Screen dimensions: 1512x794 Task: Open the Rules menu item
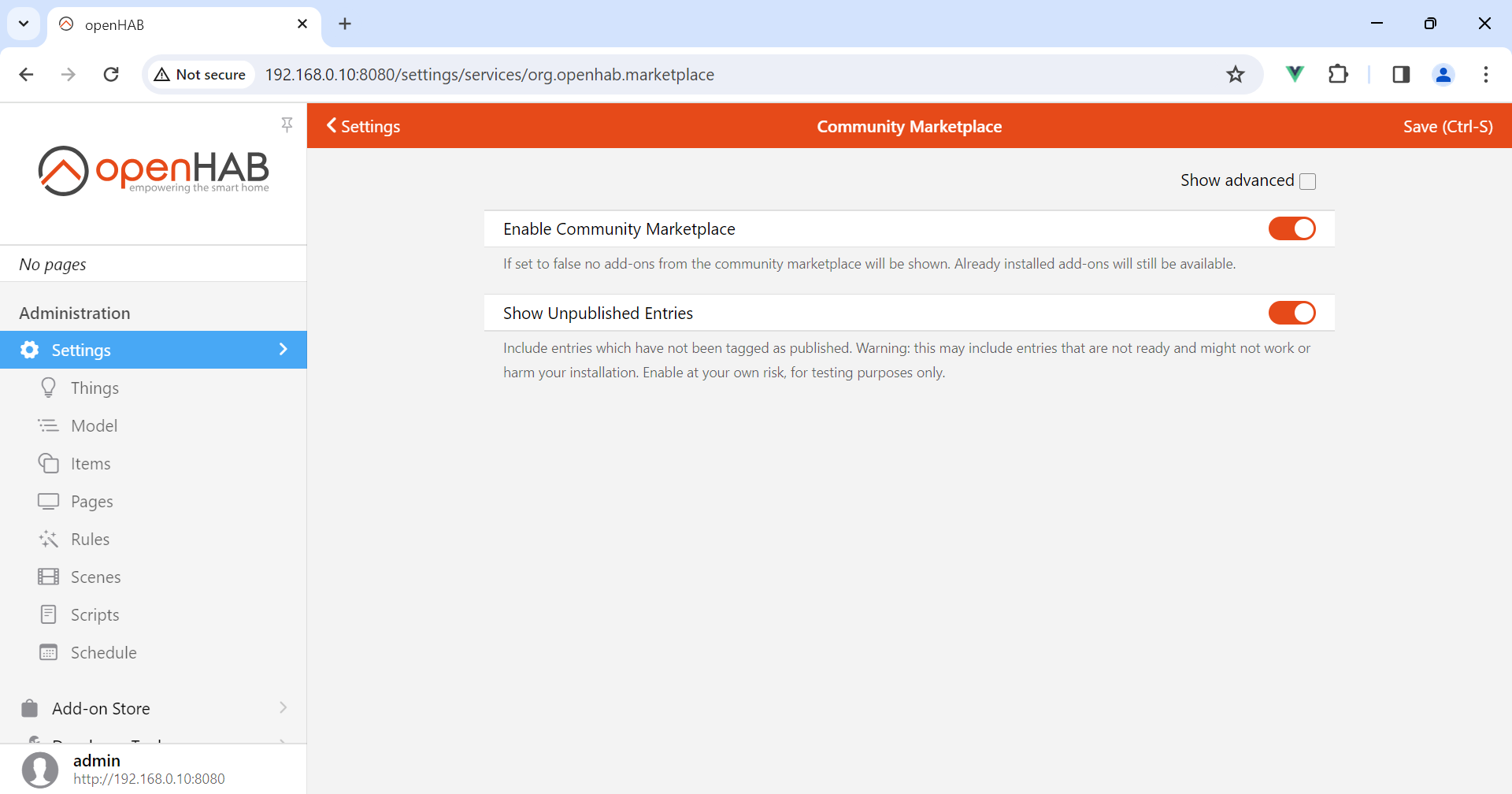point(154,539)
